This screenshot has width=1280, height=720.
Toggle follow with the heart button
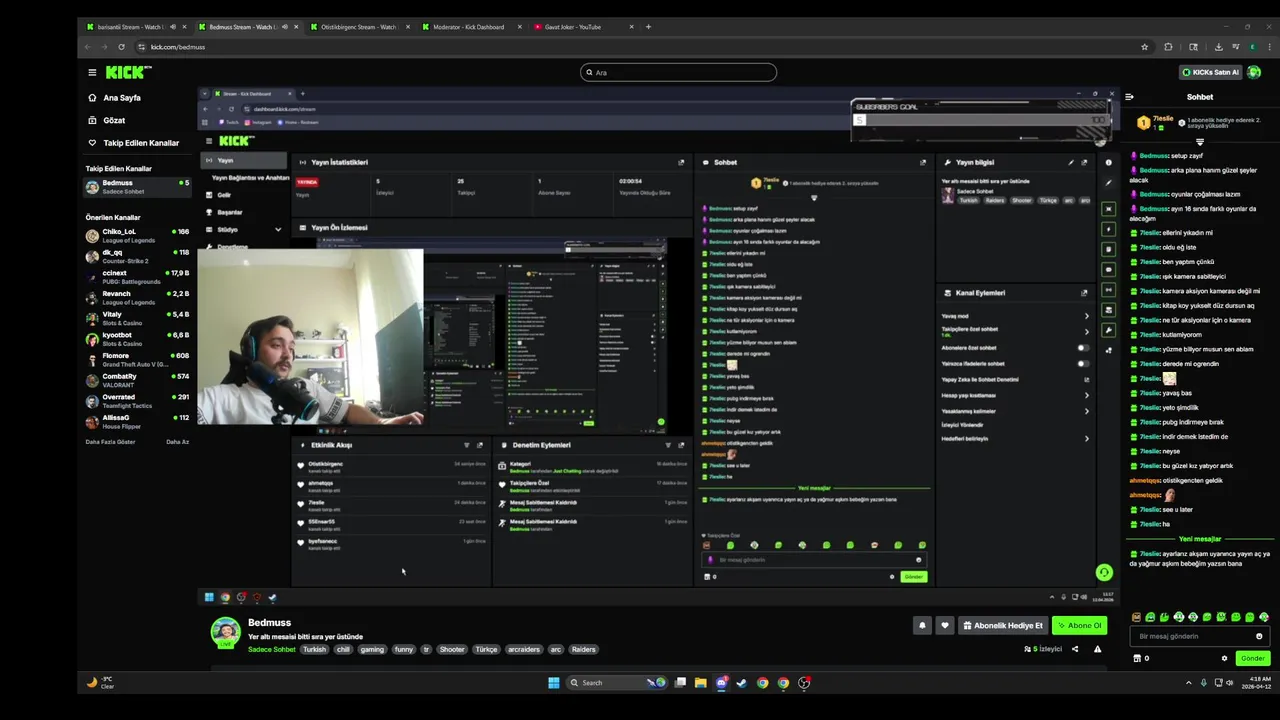[x=944, y=625]
